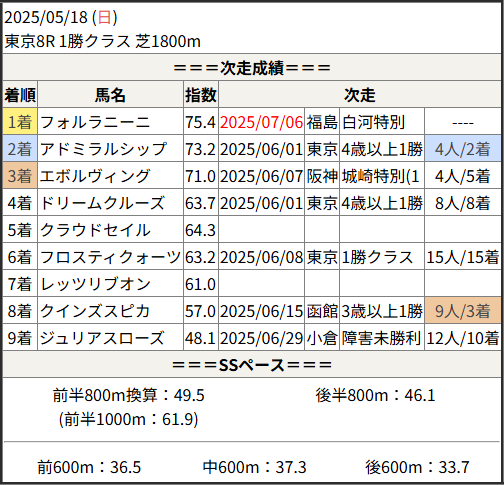Click the 馬名 column header

[x=110, y=95]
